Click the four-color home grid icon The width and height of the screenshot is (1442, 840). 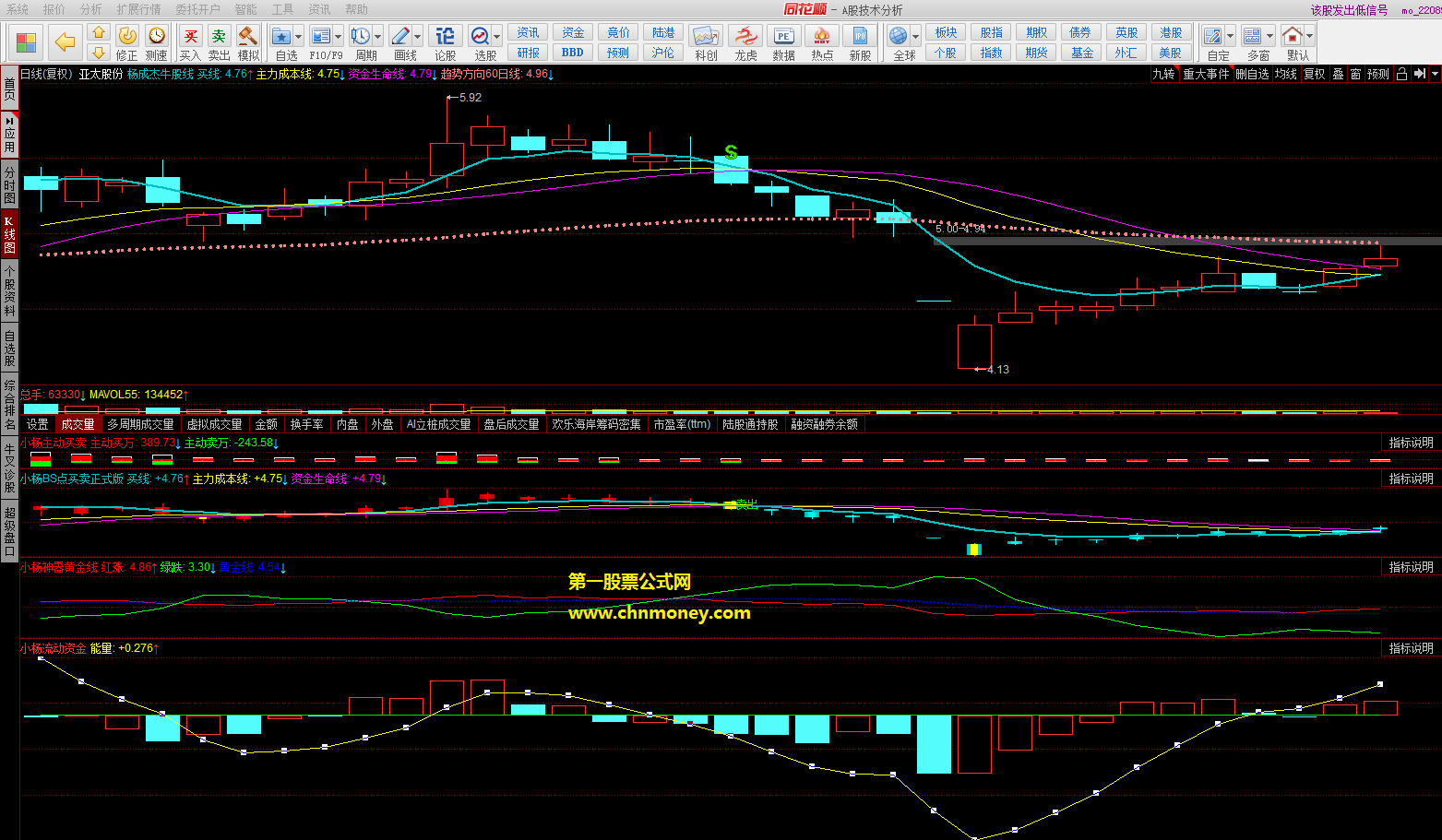coord(26,42)
